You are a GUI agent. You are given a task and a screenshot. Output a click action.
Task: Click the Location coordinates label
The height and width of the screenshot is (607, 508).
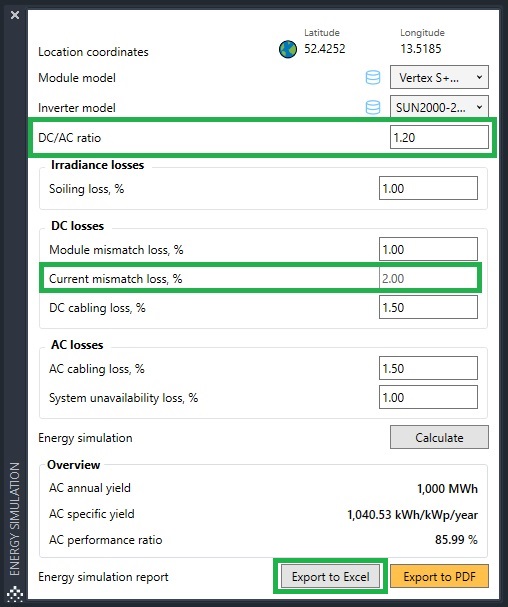click(x=93, y=52)
